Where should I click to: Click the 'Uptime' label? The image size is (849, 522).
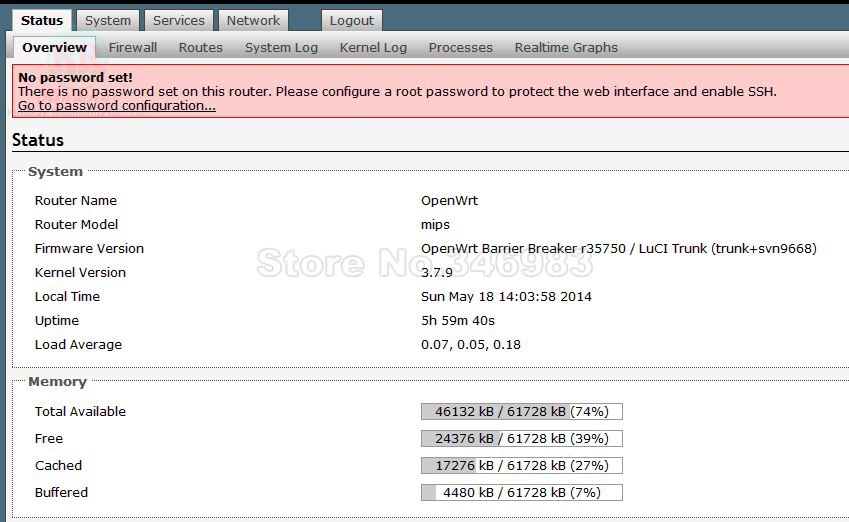point(57,321)
